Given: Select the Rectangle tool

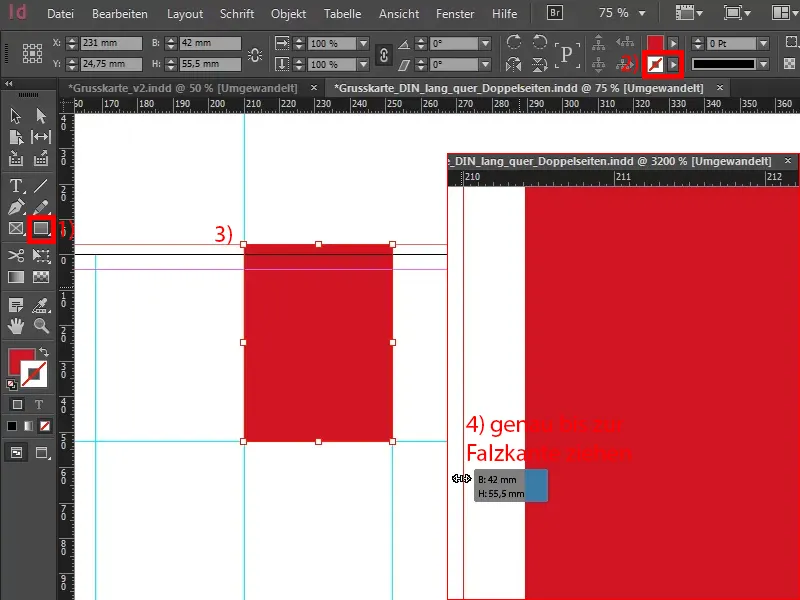Looking at the screenshot, I should 41,228.
